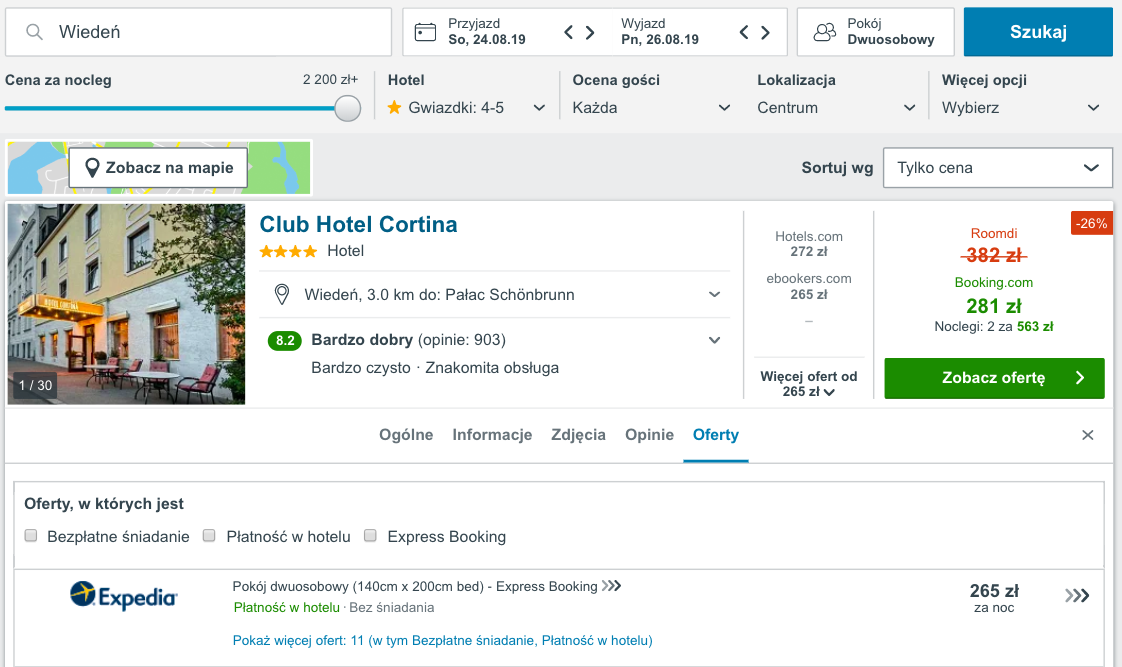Click the Expedia logo
The height and width of the screenshot is (667, 1122).
coord(123,595)
